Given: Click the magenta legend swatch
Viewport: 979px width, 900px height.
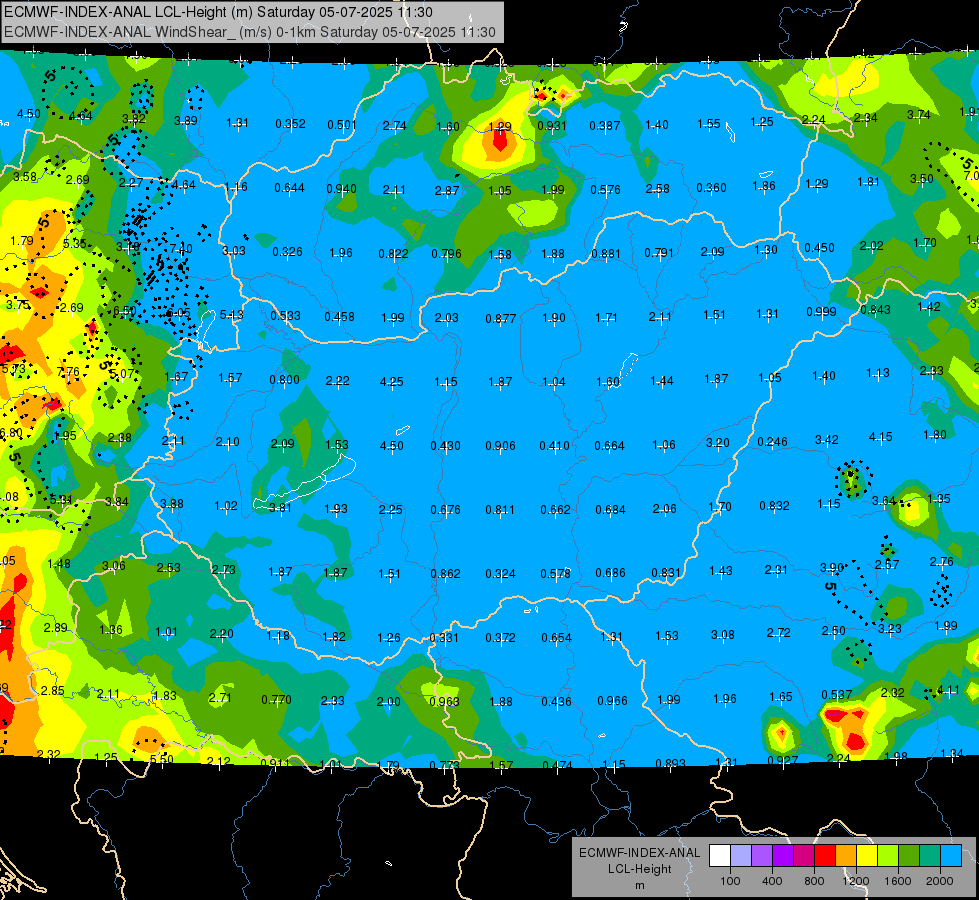Looking at the screenshot, I should (804, 856).
